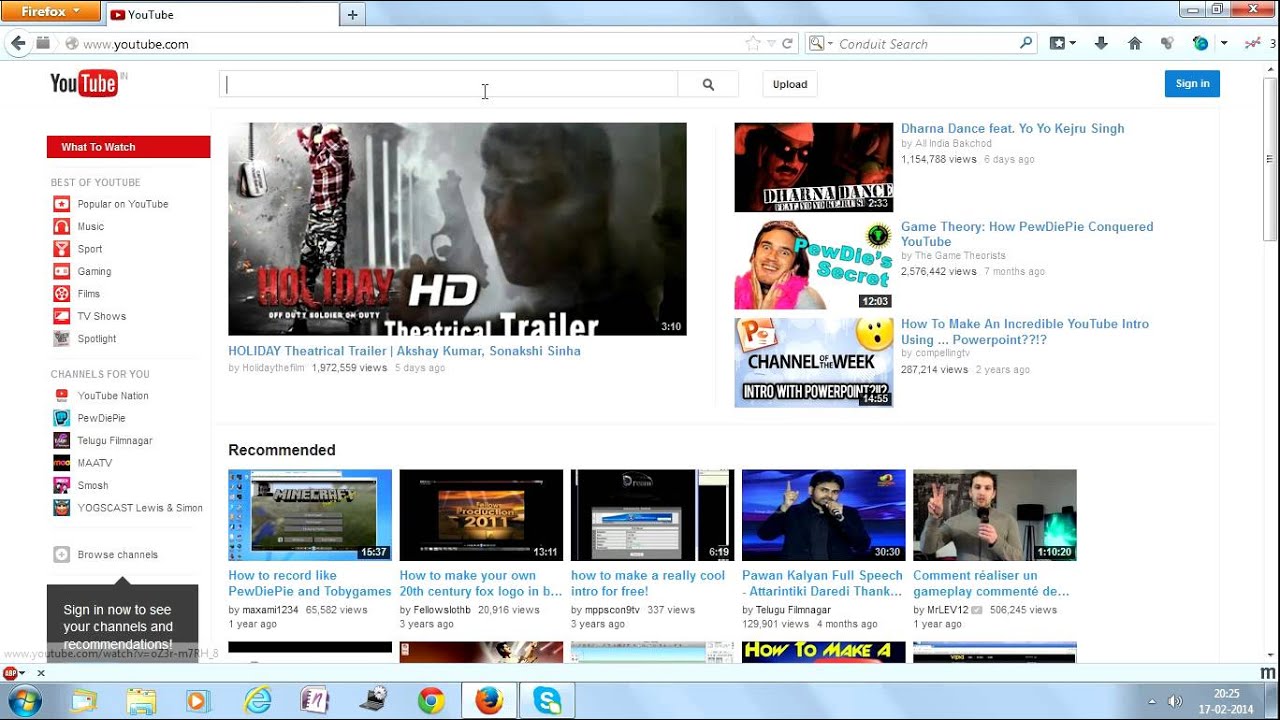Image resolution: width=1280 pixels, height=720 pixels.
Task: Open the Firefox menu button dropdown
Action: [50, 12]
